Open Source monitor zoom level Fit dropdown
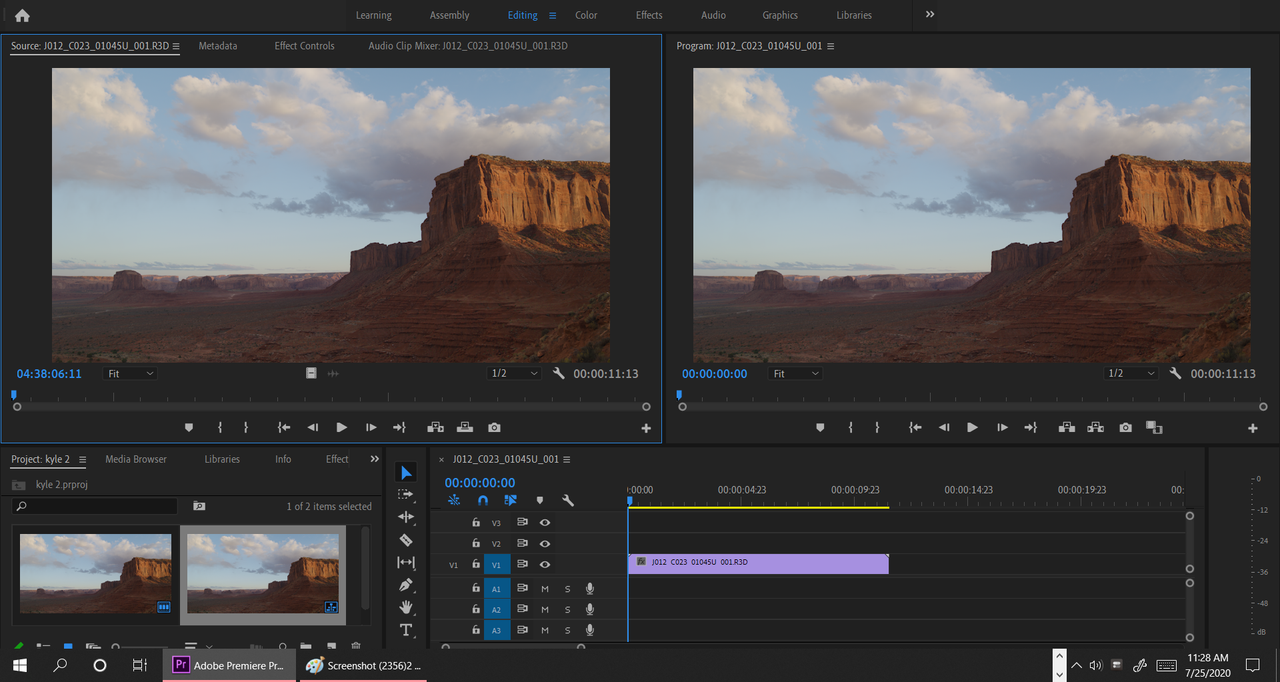1280x682 pixels. click(x=130, y=373)
